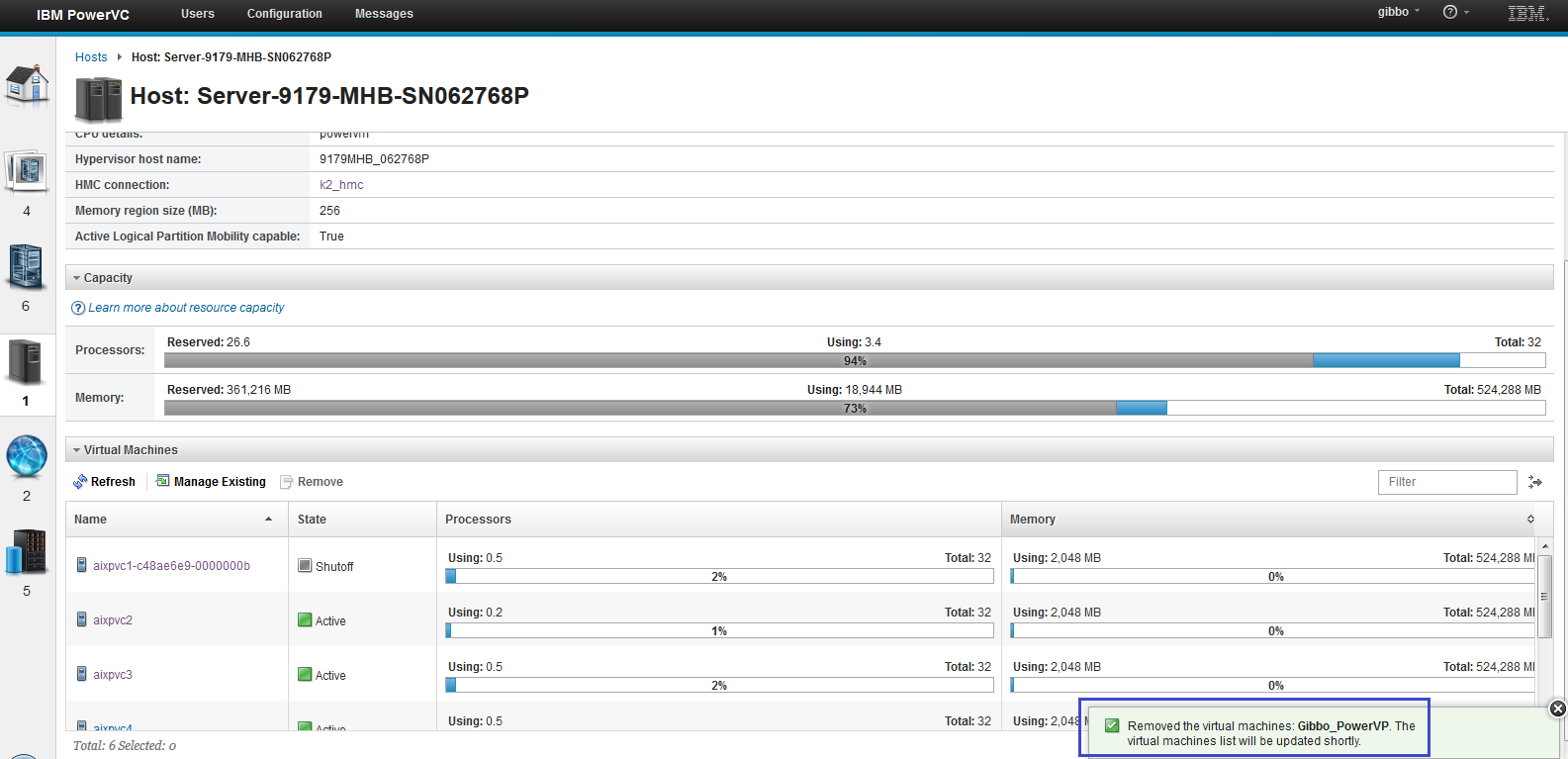Image resolution: width=1568 pixels, height=759 pixels.
Task: Click the green check icon in notification
Action: pyautogui.click(x=1112, y=725)
